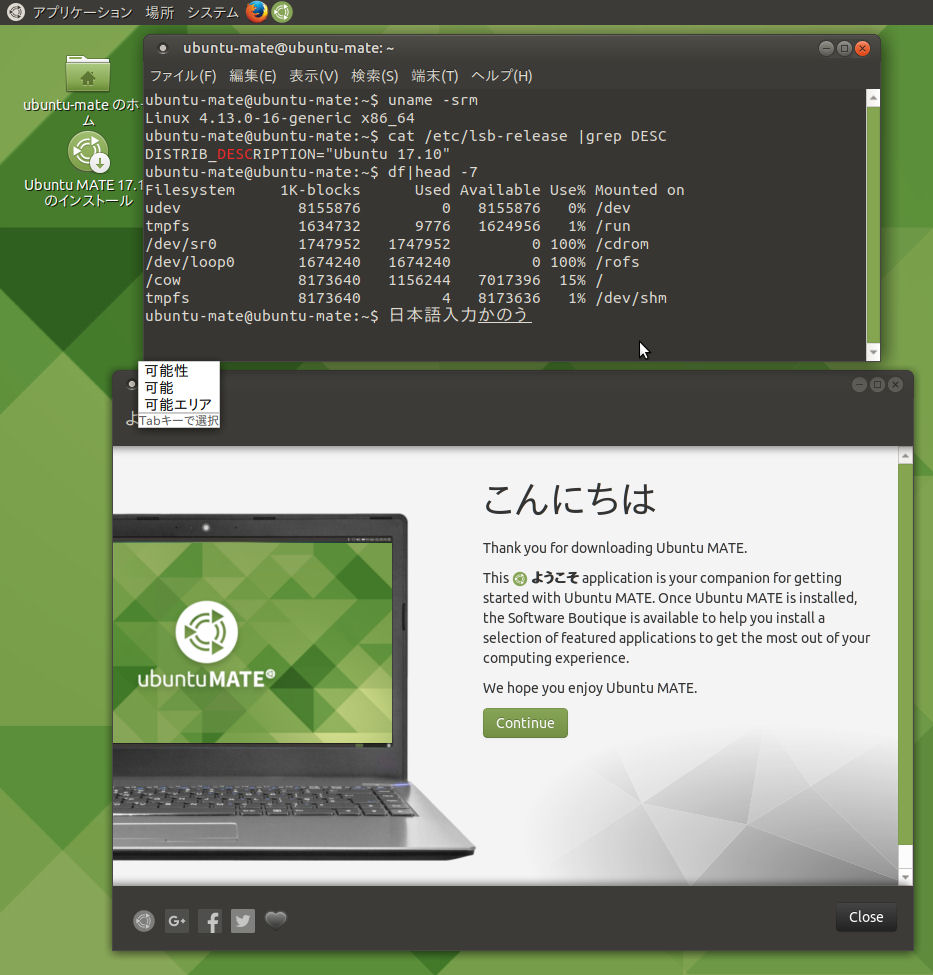Click the Continue button in Welcome
This screenshot has width=933, height=975.
[525, 723]
